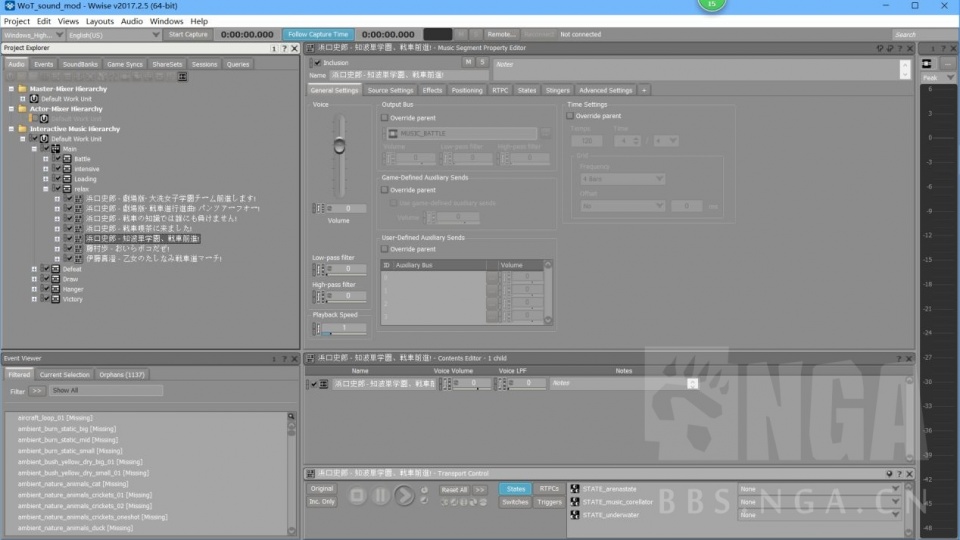
Task: Click the Pause button in Transport Control
Action: 380,495
